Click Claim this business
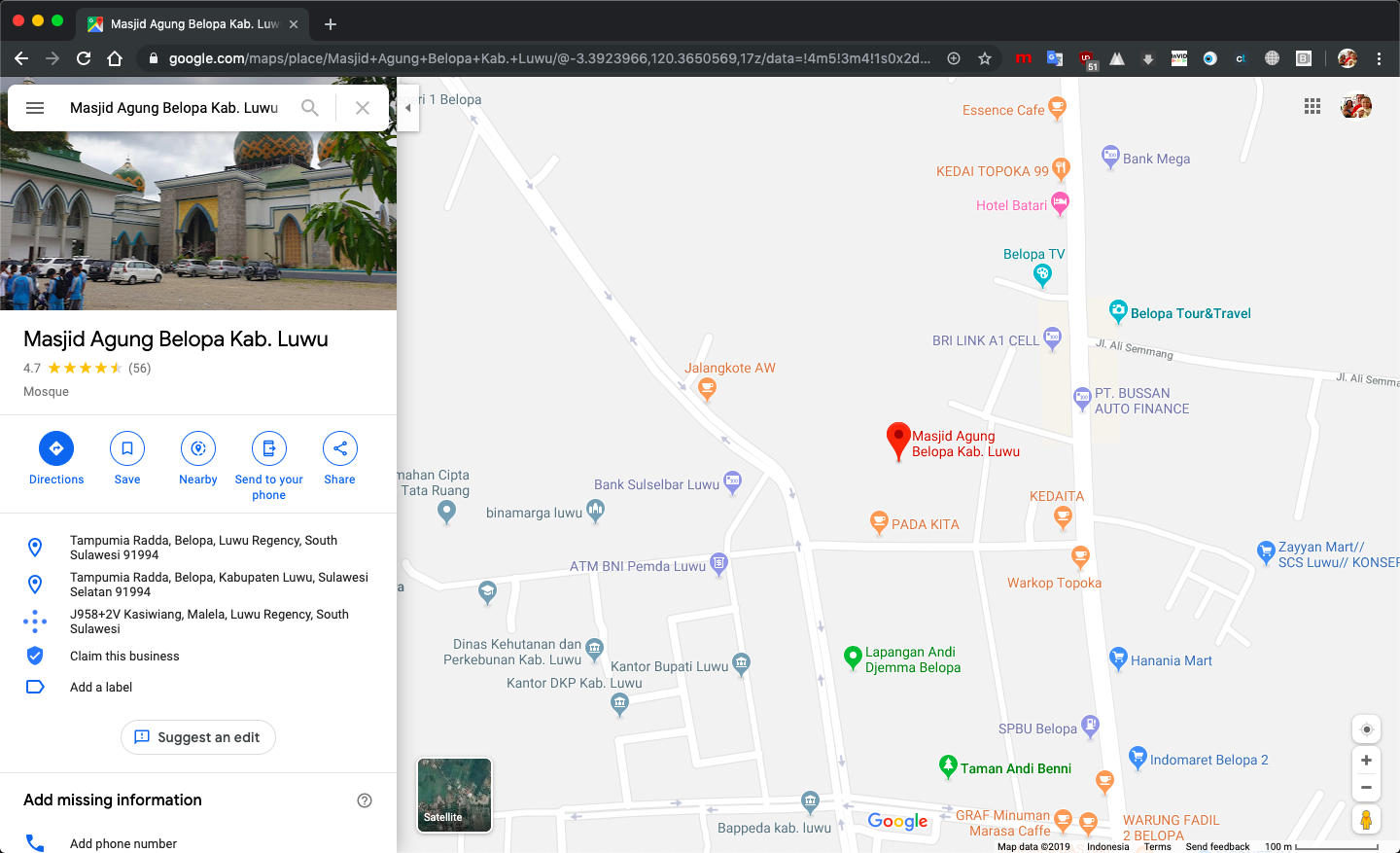 coord(124,657)
